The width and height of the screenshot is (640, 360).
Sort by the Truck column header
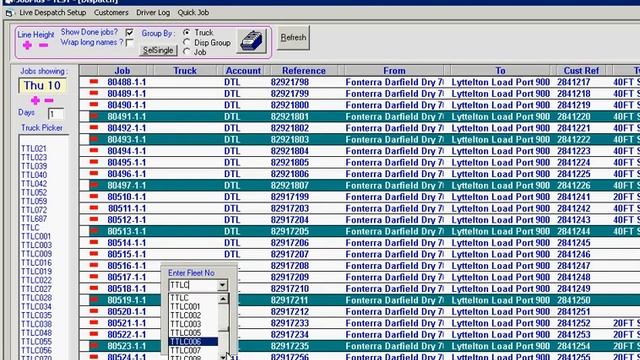coord(185,71)
